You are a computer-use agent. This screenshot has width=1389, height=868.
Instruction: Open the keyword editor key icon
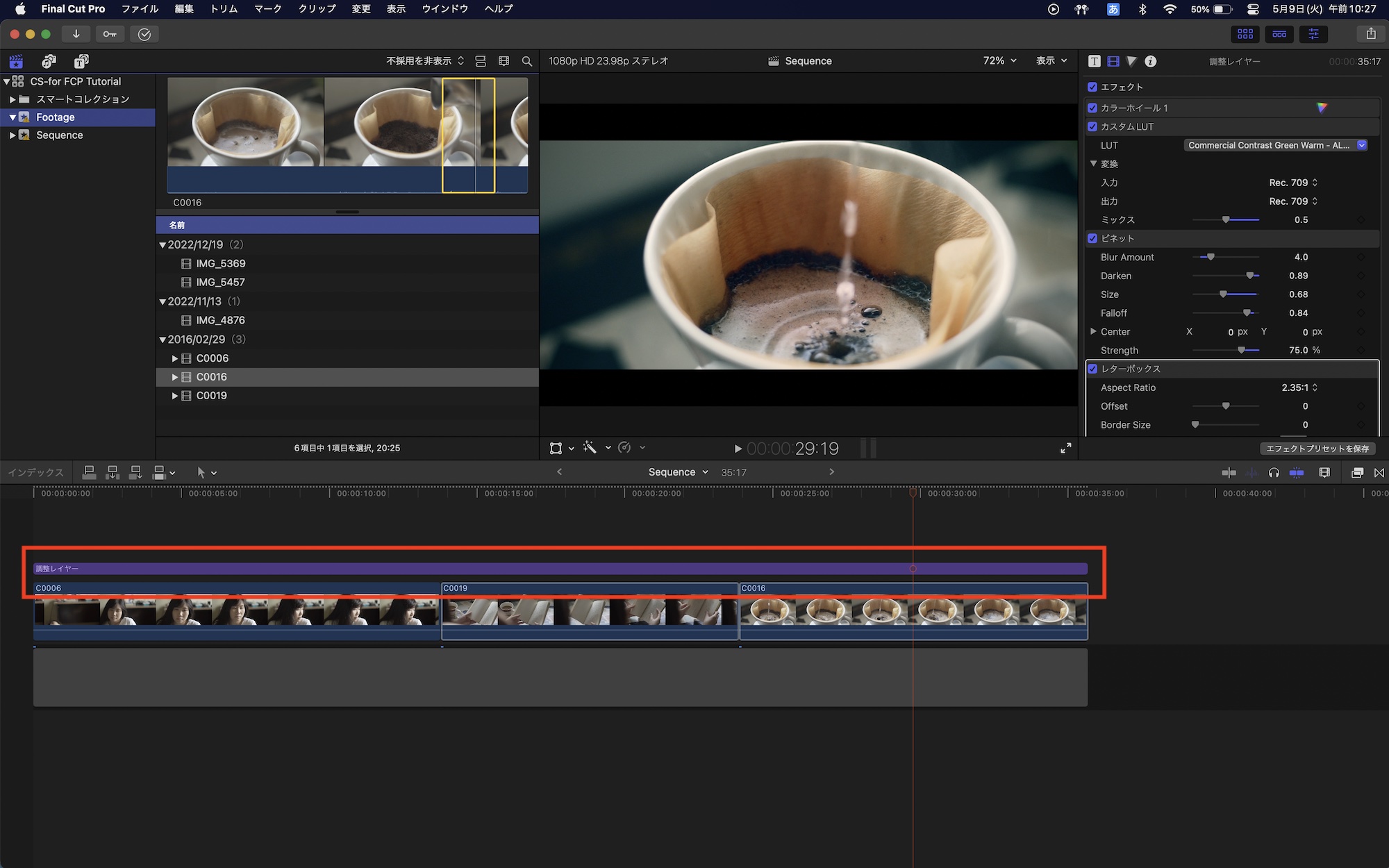[110, 34]
